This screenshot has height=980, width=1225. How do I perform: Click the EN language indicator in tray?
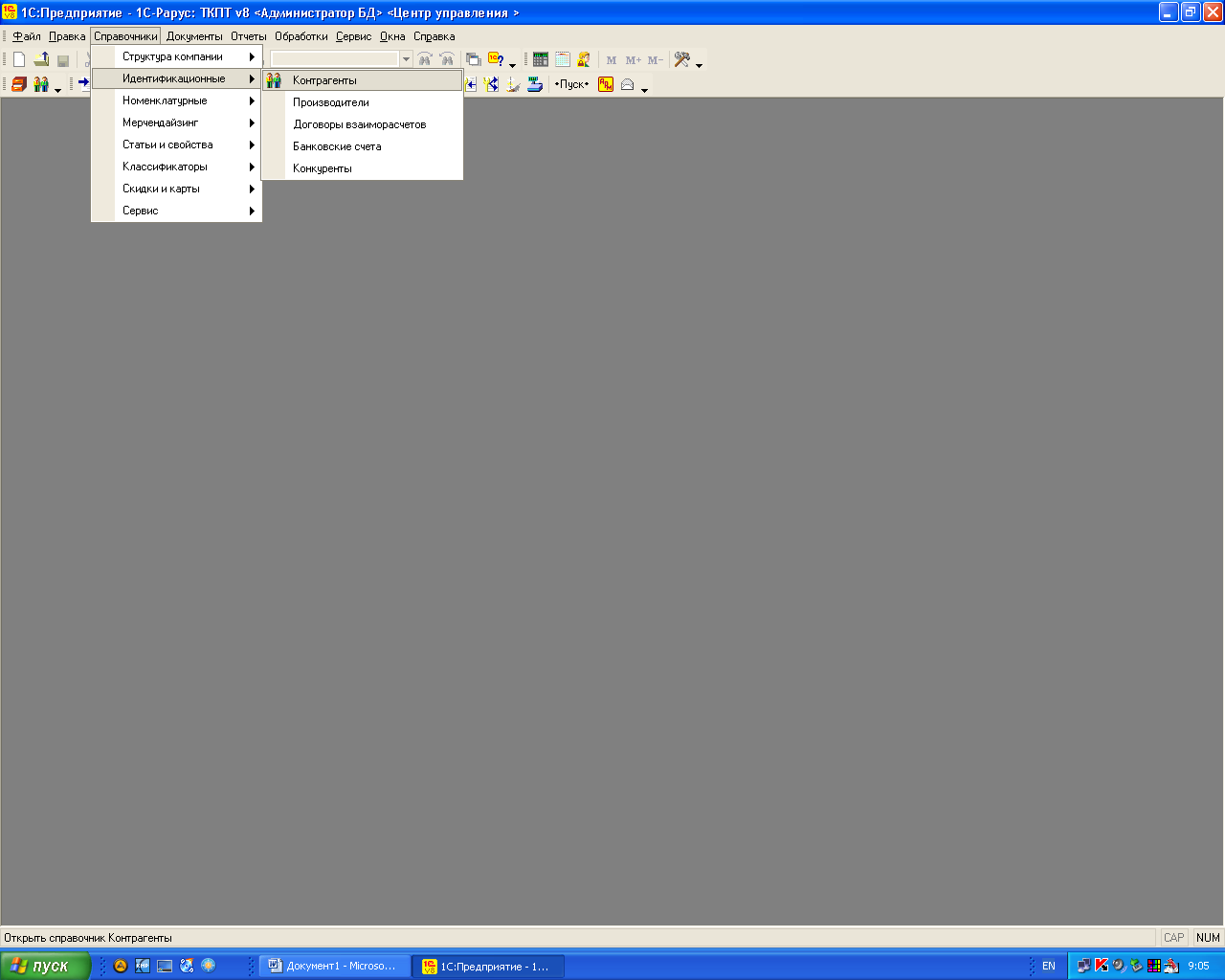(1049, 966)
